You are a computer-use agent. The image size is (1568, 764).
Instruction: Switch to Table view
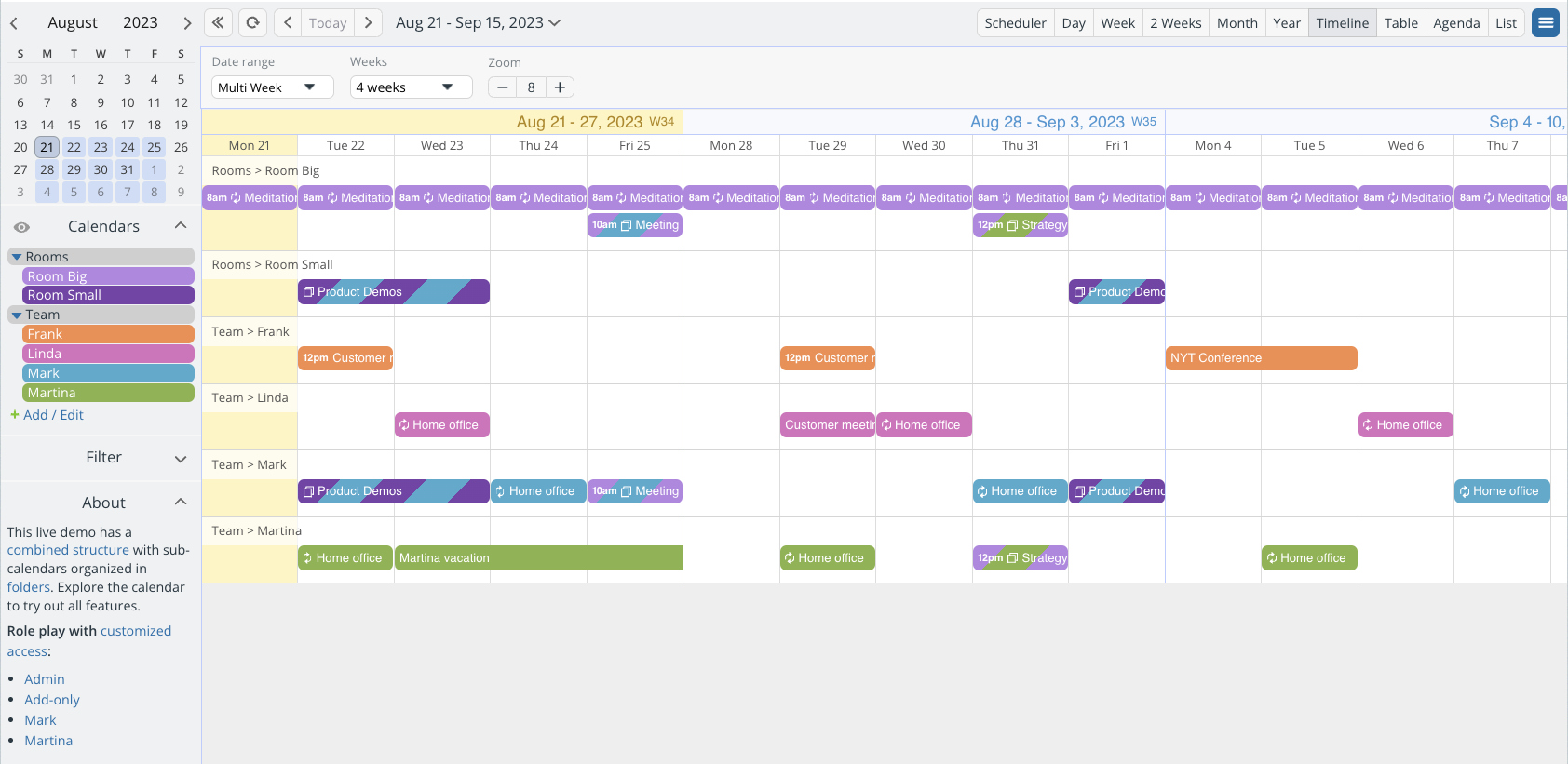[x=1401, y=23]
